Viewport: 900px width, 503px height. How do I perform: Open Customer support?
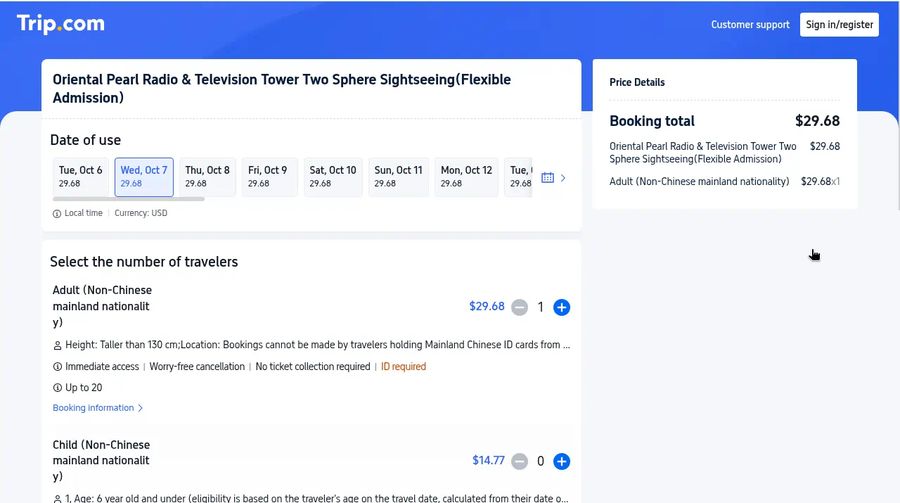pyautogui.click(x=750, y=25)
